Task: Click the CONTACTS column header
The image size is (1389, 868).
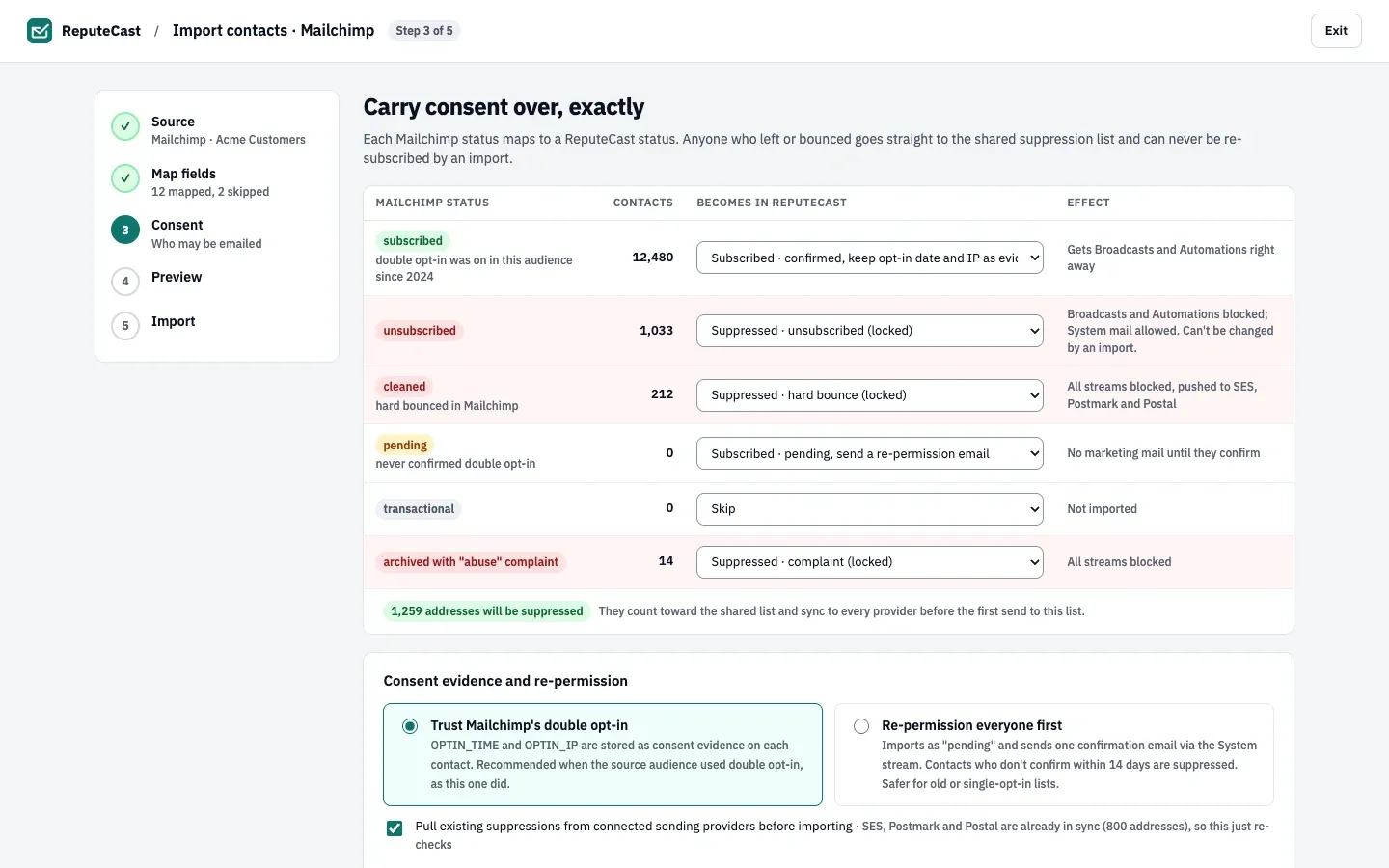Action: point(643,203)
